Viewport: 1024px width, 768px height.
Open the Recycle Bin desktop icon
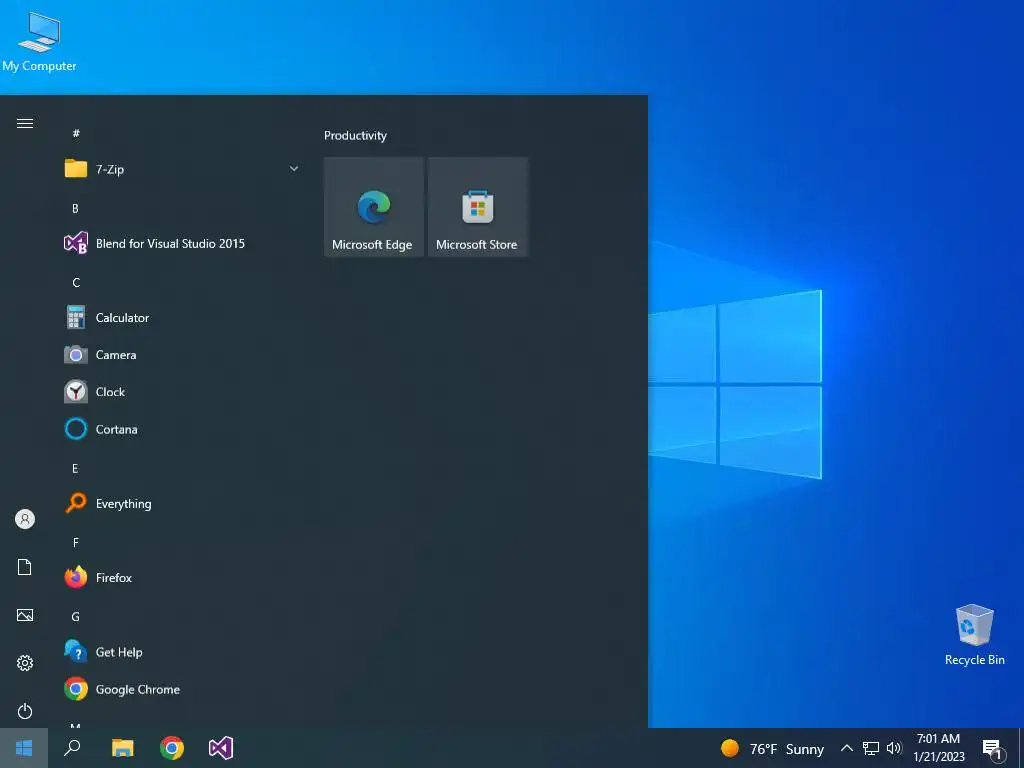pyautogui.click(x=974, y=635)
